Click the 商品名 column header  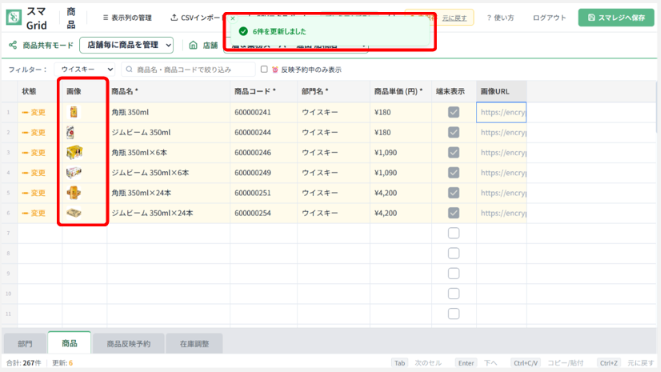(x=169, y=91)
